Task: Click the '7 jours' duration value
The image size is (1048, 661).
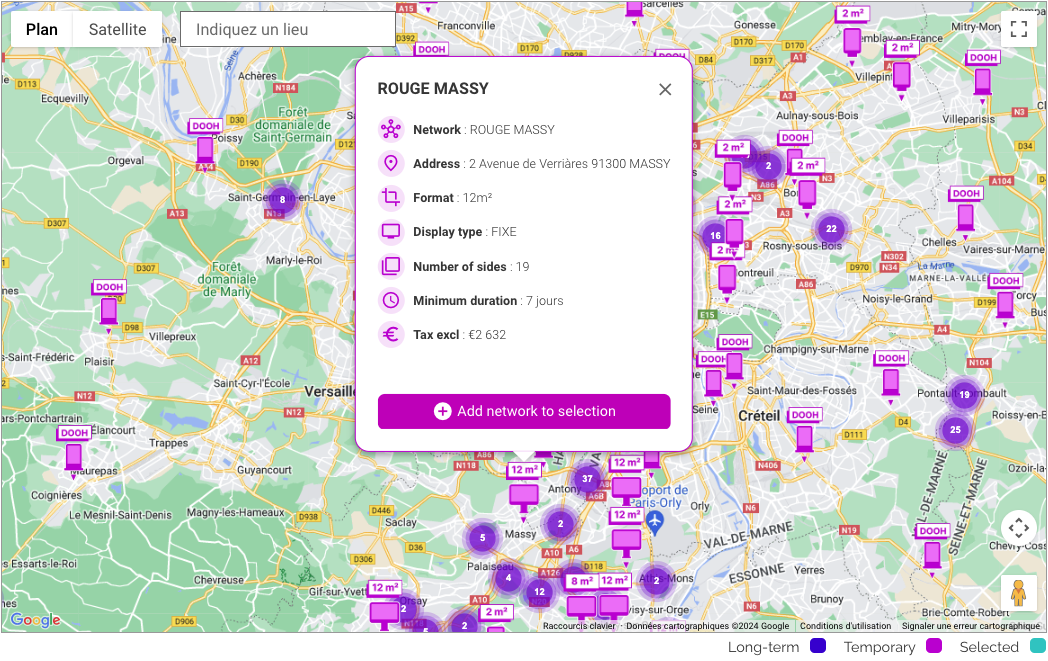Action: (x=544, y=301)
